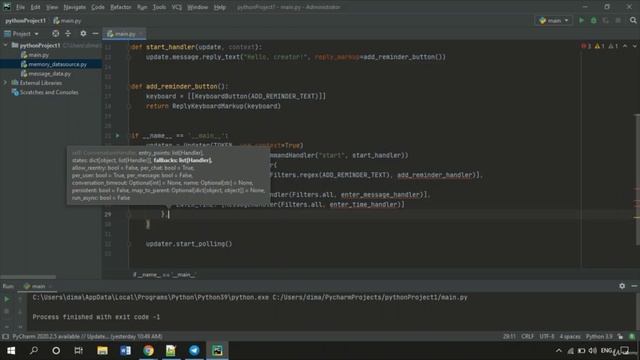640x360 pixels.
Task: Click the python.exe path in run output
Action: click(151, 298)
